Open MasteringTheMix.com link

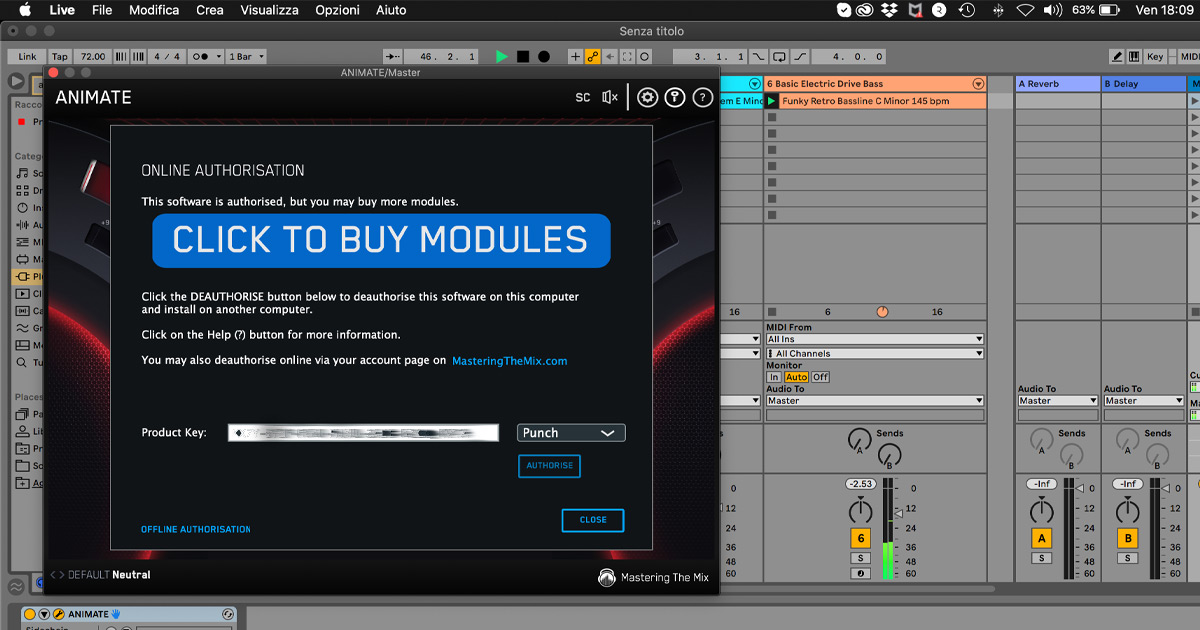point(509,361)
